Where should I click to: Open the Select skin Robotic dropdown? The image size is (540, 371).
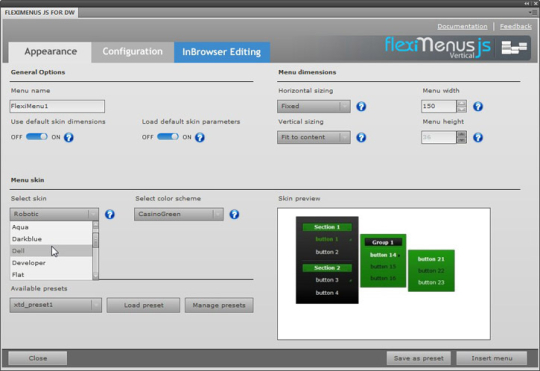pos(54,214)
